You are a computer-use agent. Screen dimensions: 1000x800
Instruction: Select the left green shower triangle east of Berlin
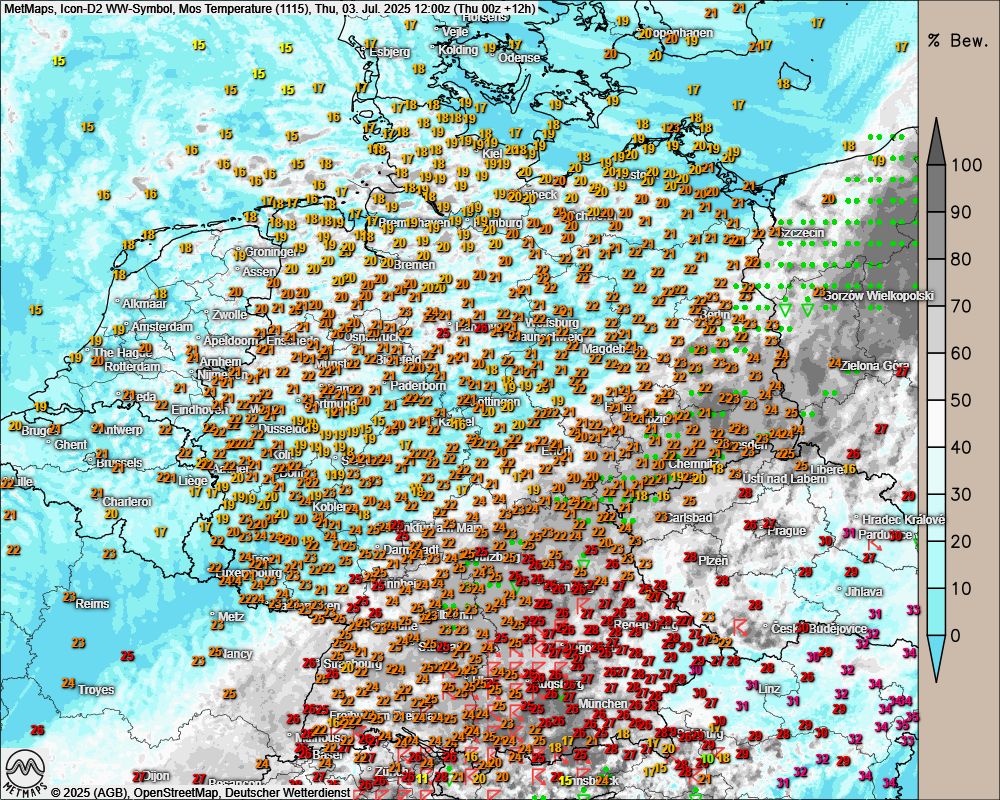[x=786, y=310]
